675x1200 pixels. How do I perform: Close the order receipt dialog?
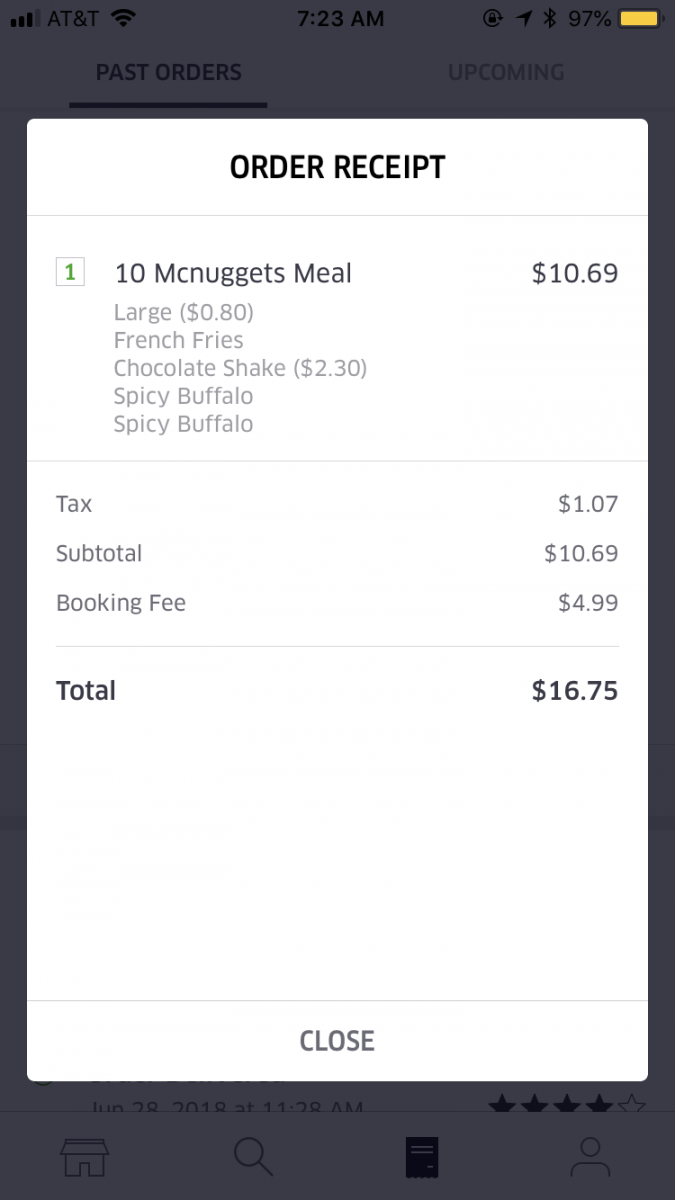pos(337,1041)
